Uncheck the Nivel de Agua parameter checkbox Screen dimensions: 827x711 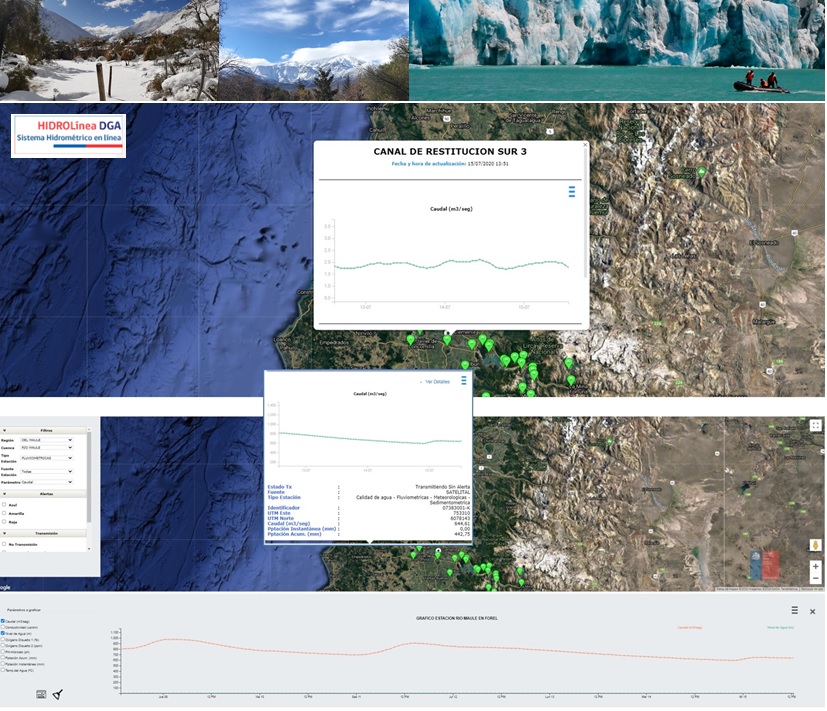coord(3,633)
